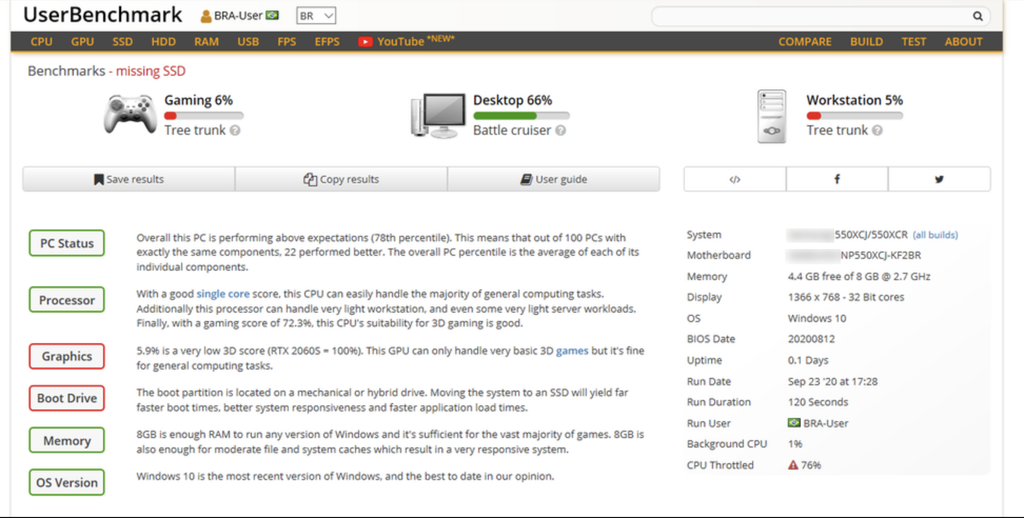Open the BR country dropdown

(x=316, y=16)
